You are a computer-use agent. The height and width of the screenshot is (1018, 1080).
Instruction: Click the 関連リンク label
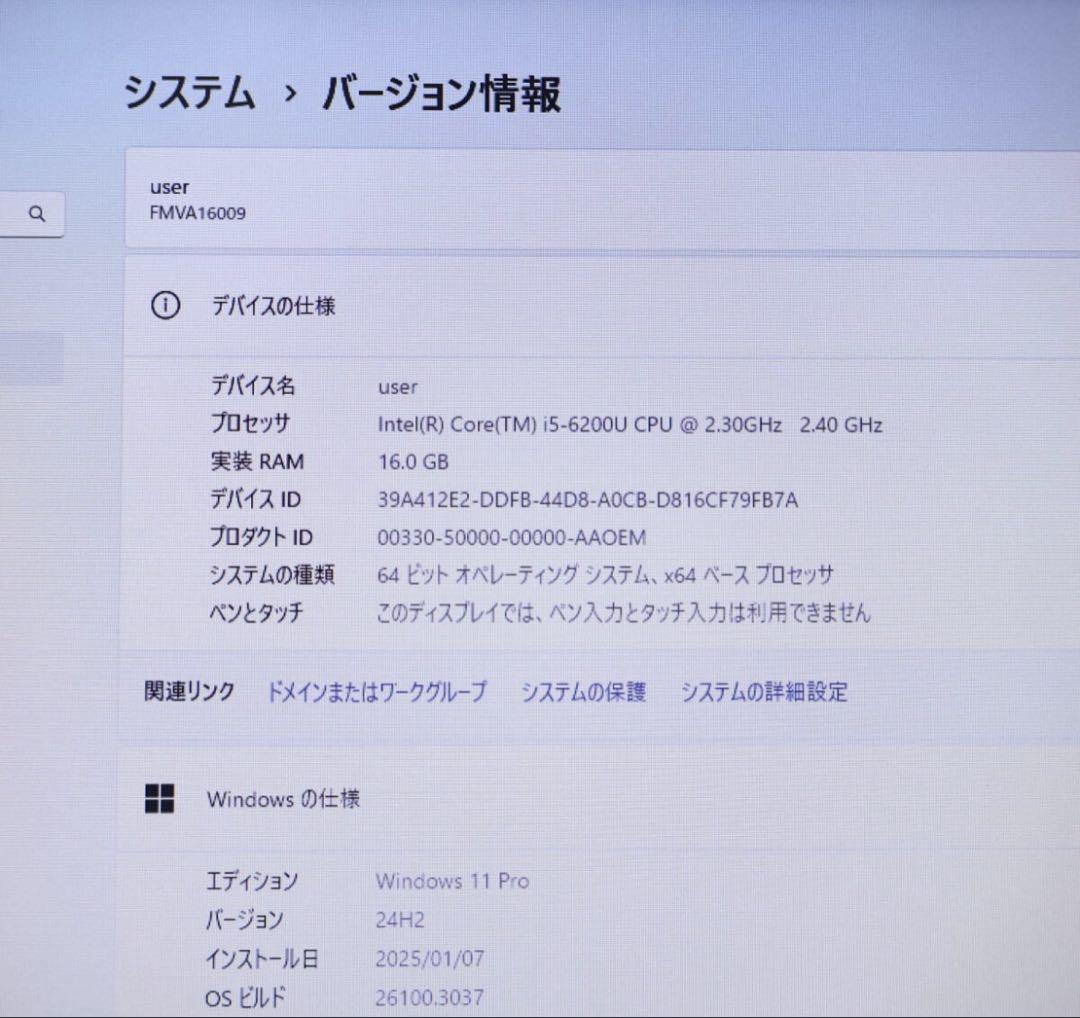(189, 691)
